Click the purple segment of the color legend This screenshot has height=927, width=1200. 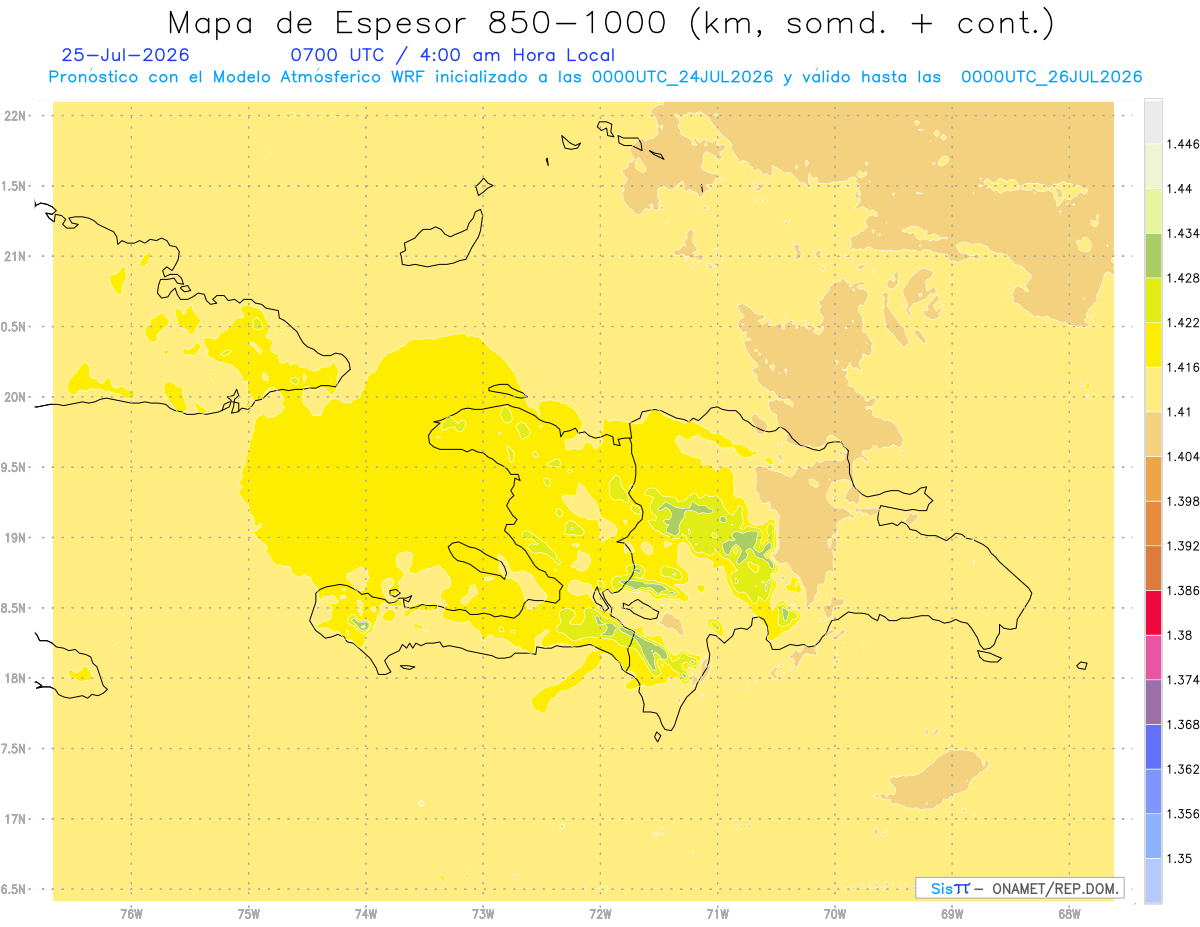click(x=1153, y=702)
